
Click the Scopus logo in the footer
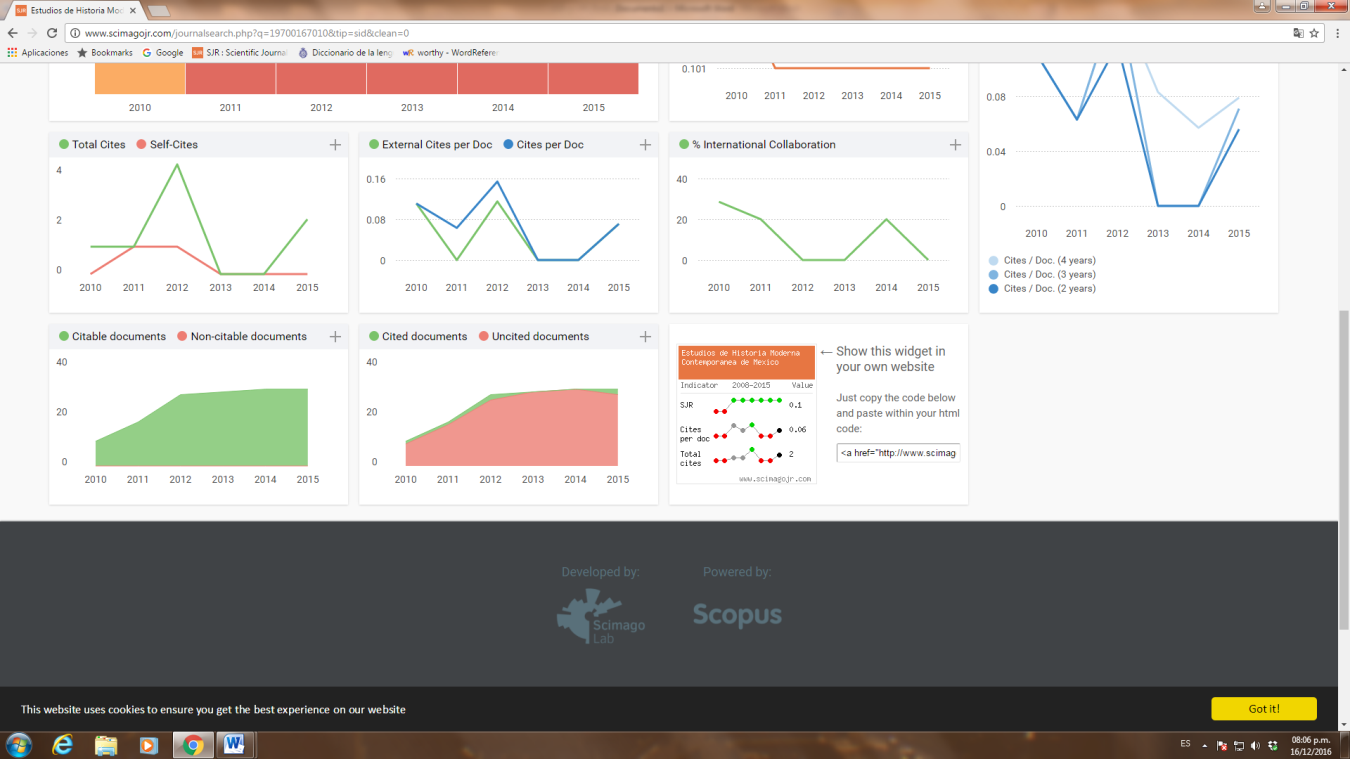(737, 615)
